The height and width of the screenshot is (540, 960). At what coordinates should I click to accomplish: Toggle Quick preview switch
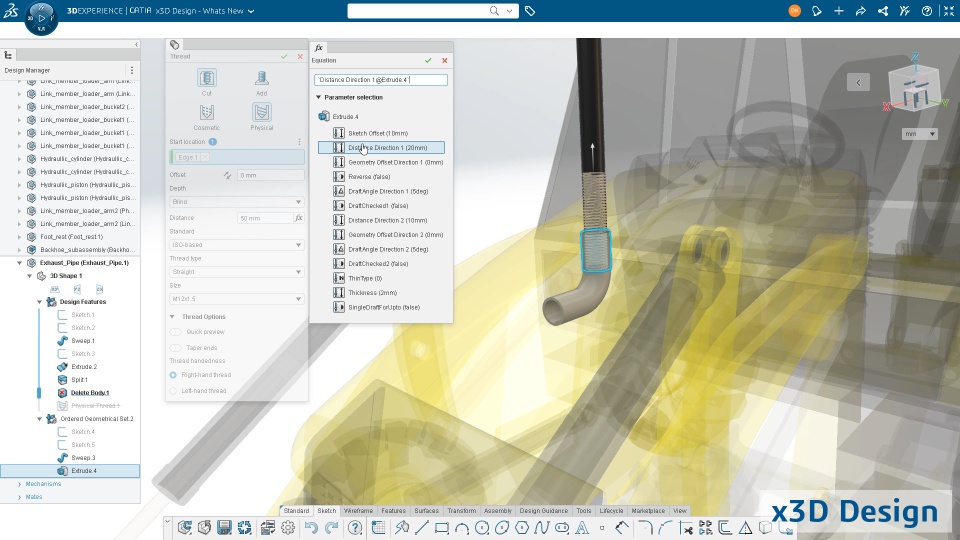(176, 332)
